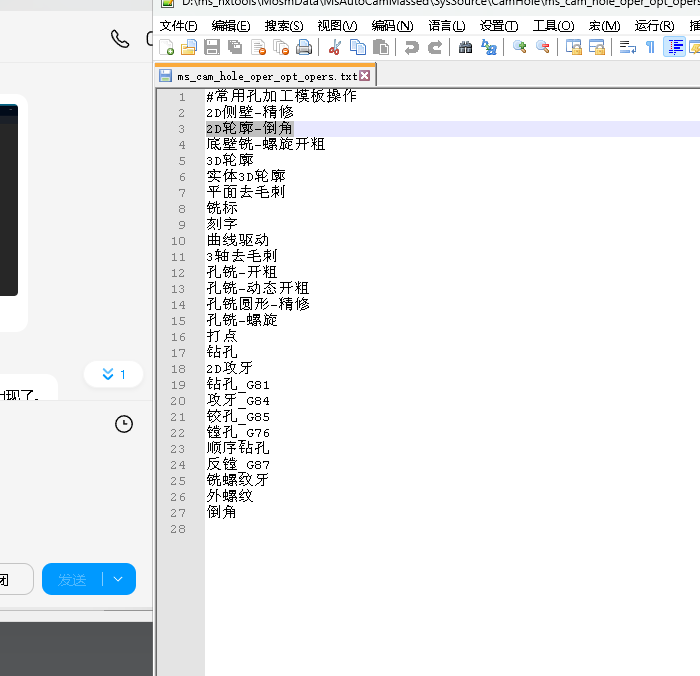Image resolution: width=700 pixels, height=676 pixels.
Task: Open the 工具(O) menu
Action: coord(554,26)
